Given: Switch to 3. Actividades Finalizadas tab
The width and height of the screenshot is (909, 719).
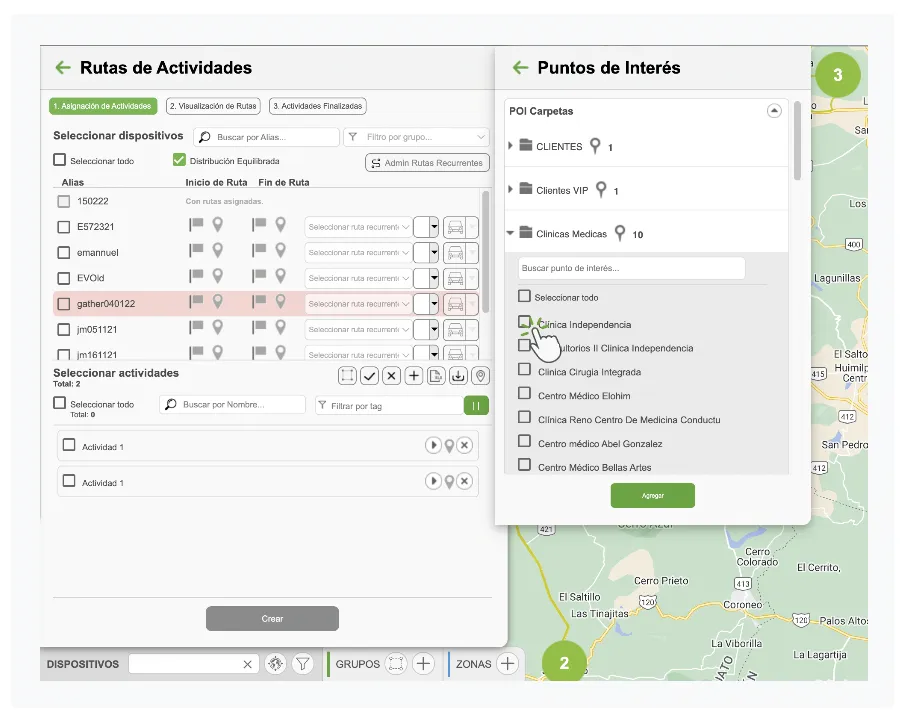Looking at the screenshot, I should (318, 106).
